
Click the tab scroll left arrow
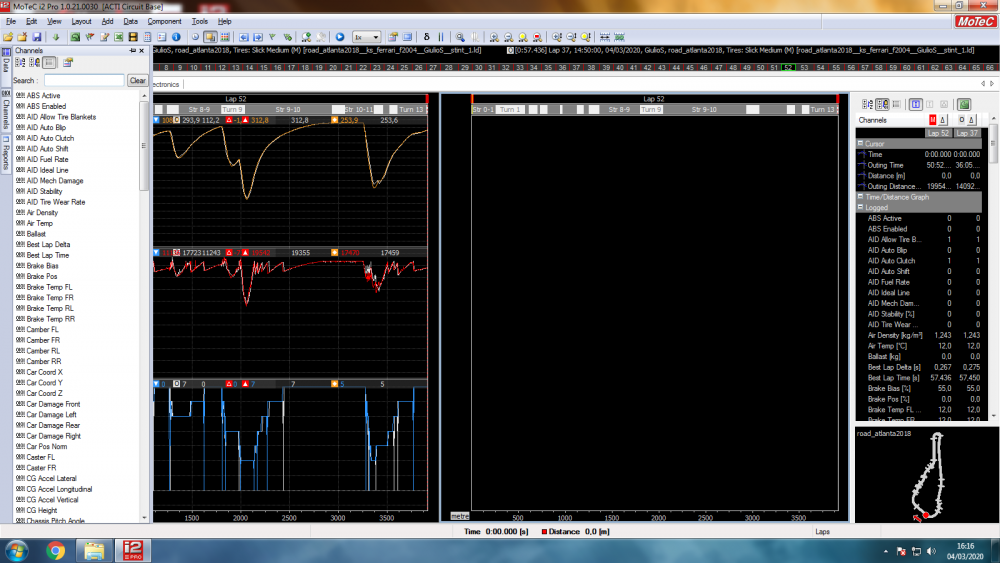[x=983, y=84]
